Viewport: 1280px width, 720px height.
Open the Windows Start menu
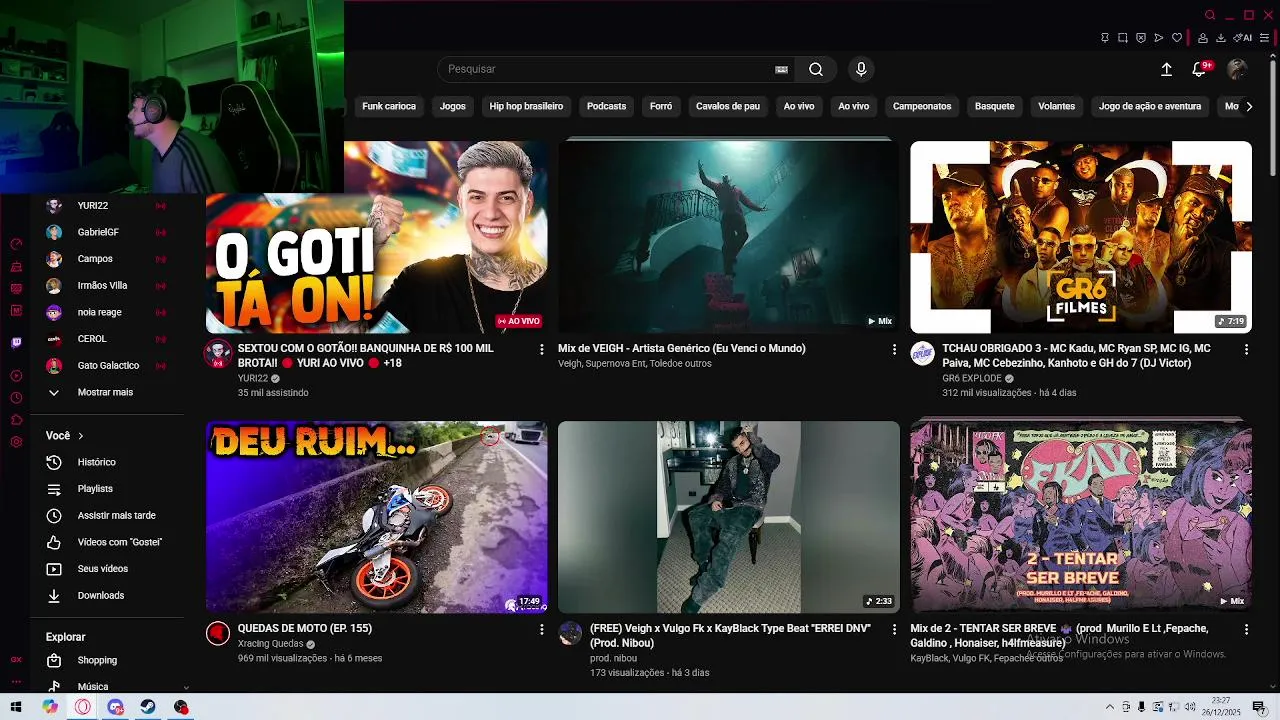click(17, 707)
